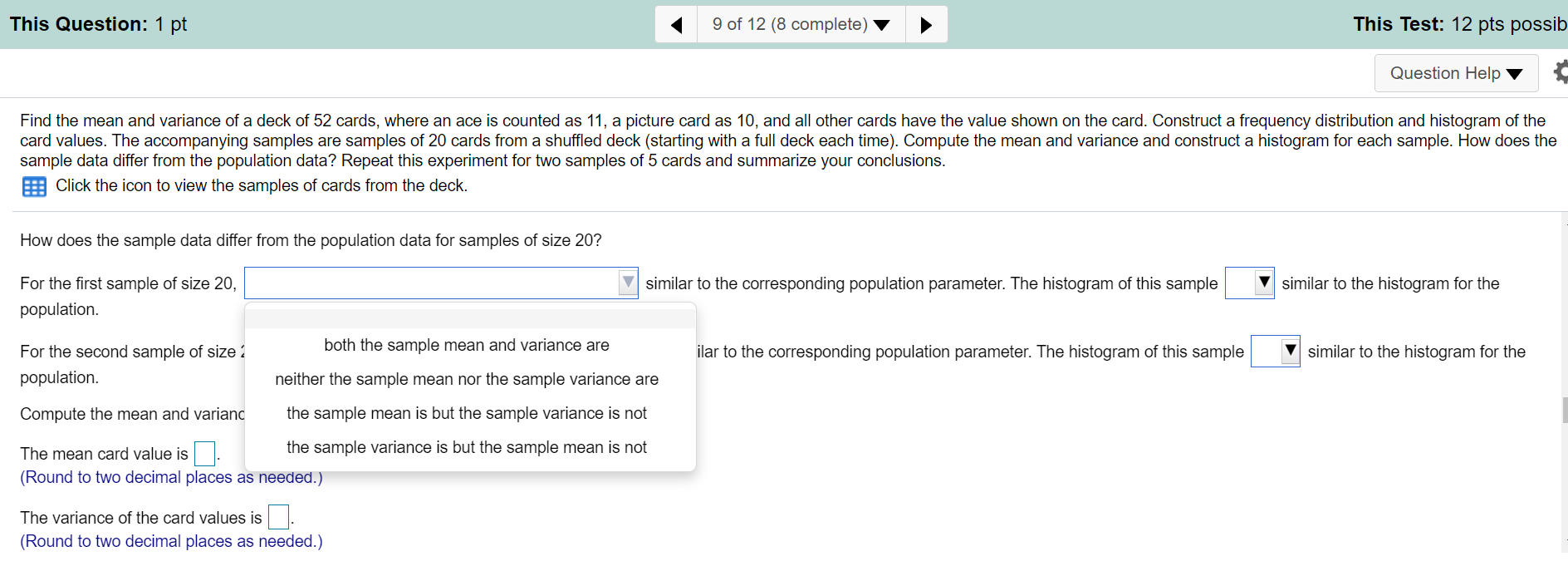Open second sample histogram similarity dropdown
The width and height of the screenshot is (1568, 571).
(x=1276, y=352)
